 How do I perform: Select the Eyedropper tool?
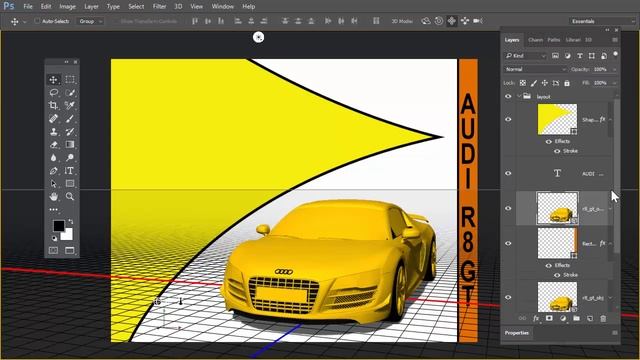(70, 106)
